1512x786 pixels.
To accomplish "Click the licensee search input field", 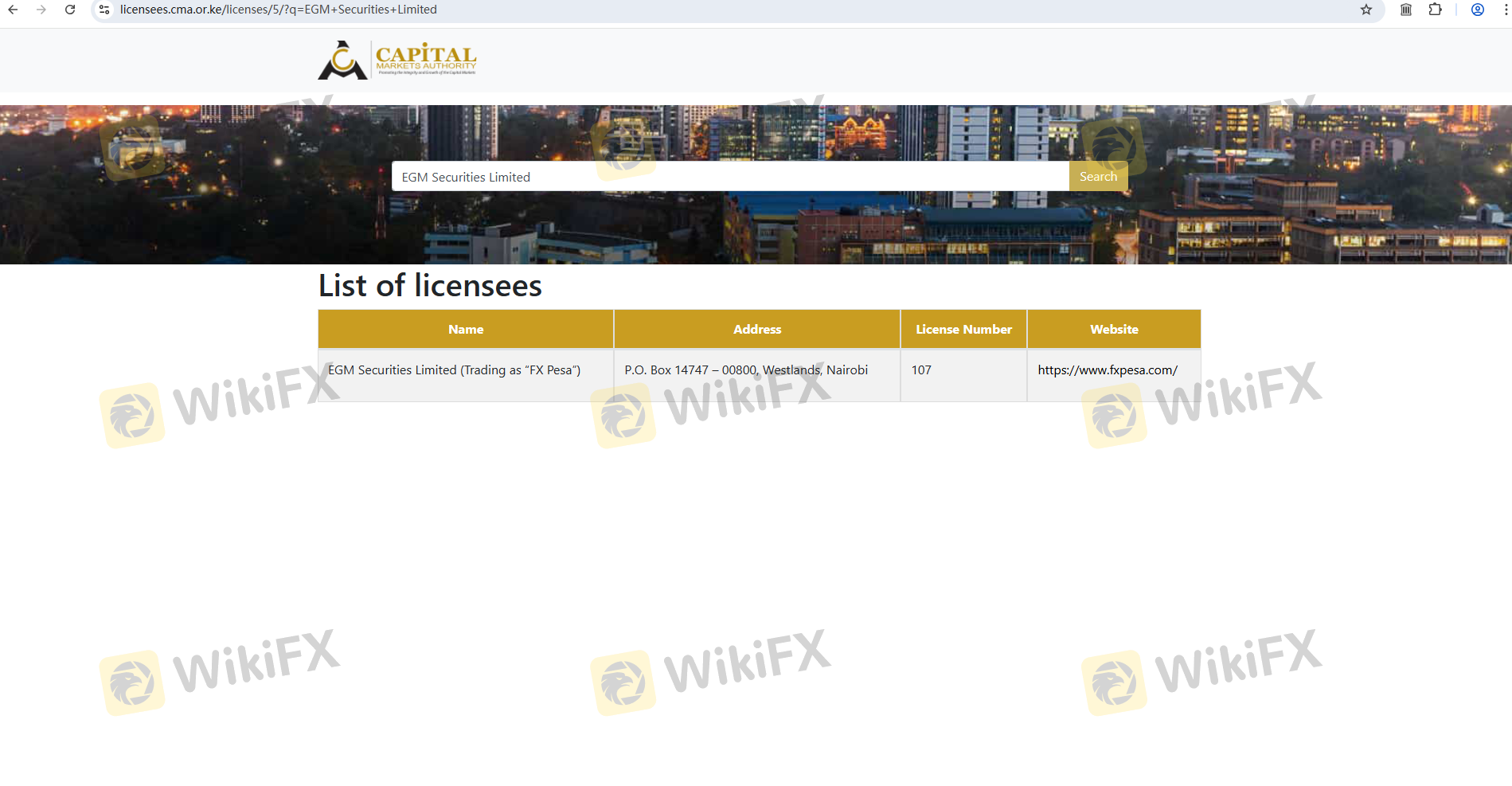I will 729,177.
